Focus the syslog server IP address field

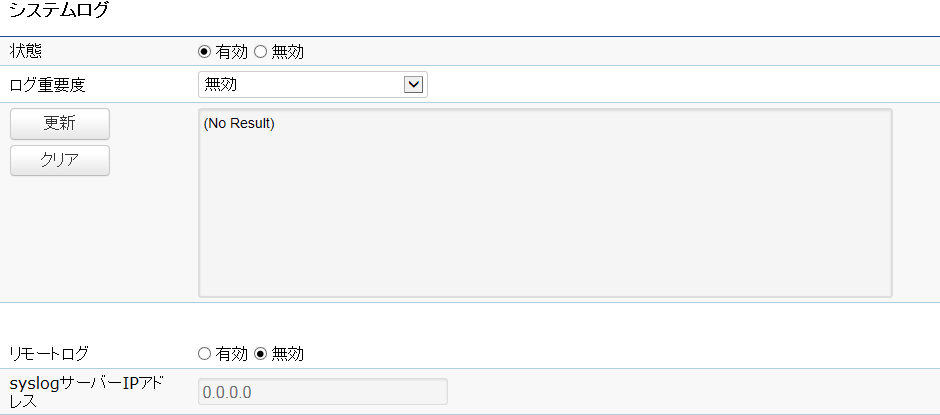click(323, 392)
